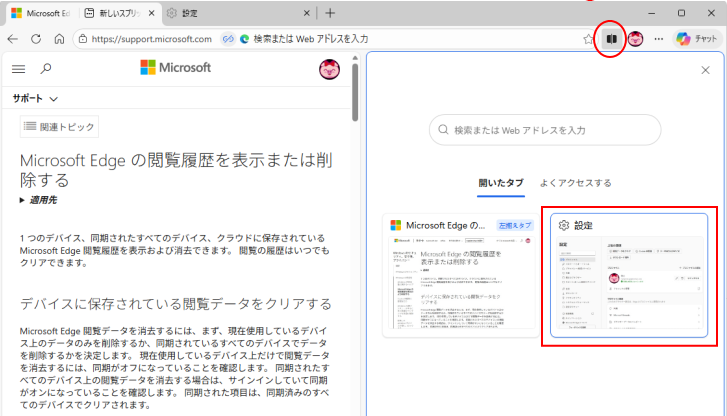Switch to the よくアクセスする tab
The width and height of the screenshot is (727, 416).
coord(575,183)
